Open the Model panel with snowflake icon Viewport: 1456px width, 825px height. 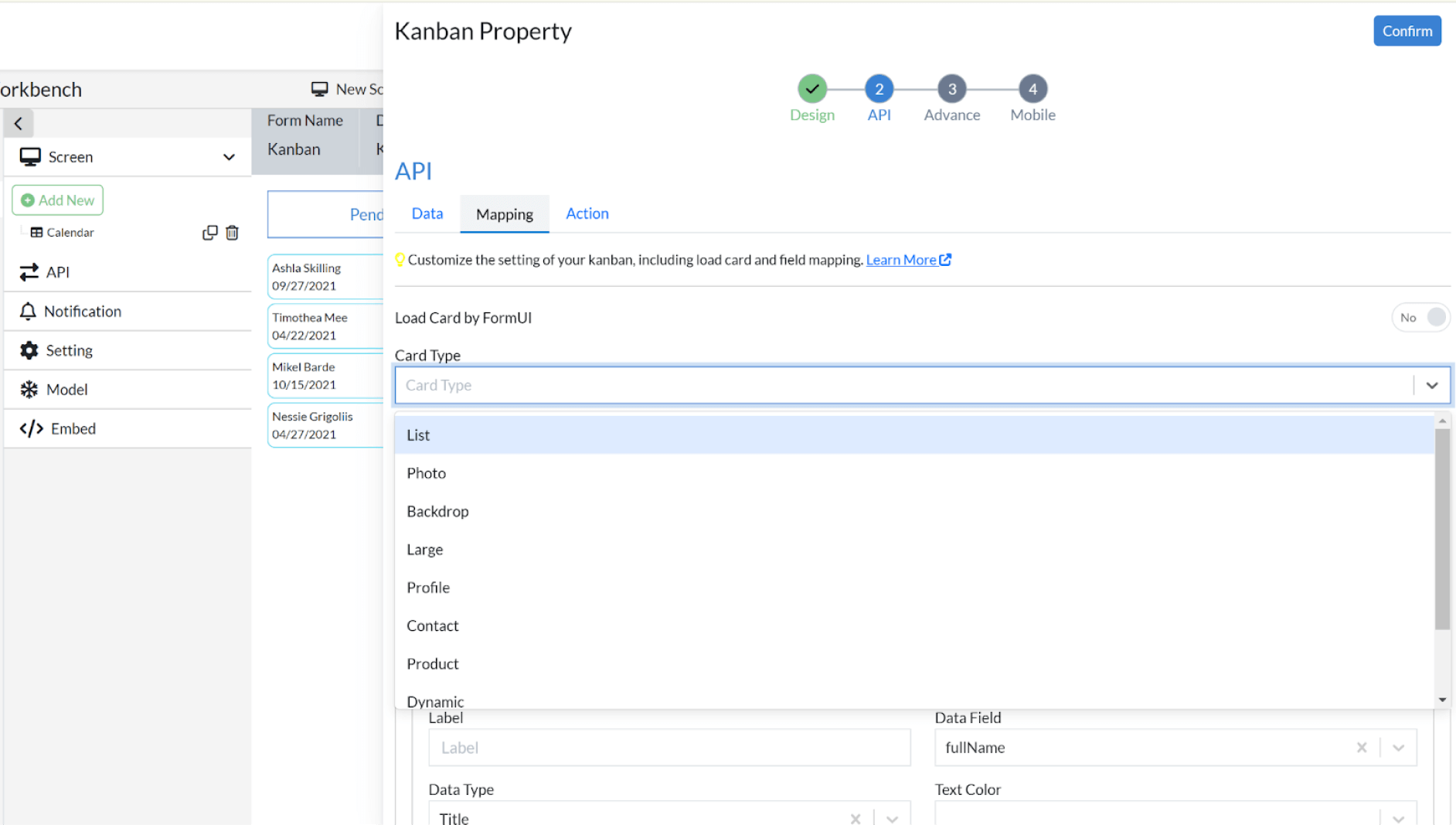coord(68,389)
